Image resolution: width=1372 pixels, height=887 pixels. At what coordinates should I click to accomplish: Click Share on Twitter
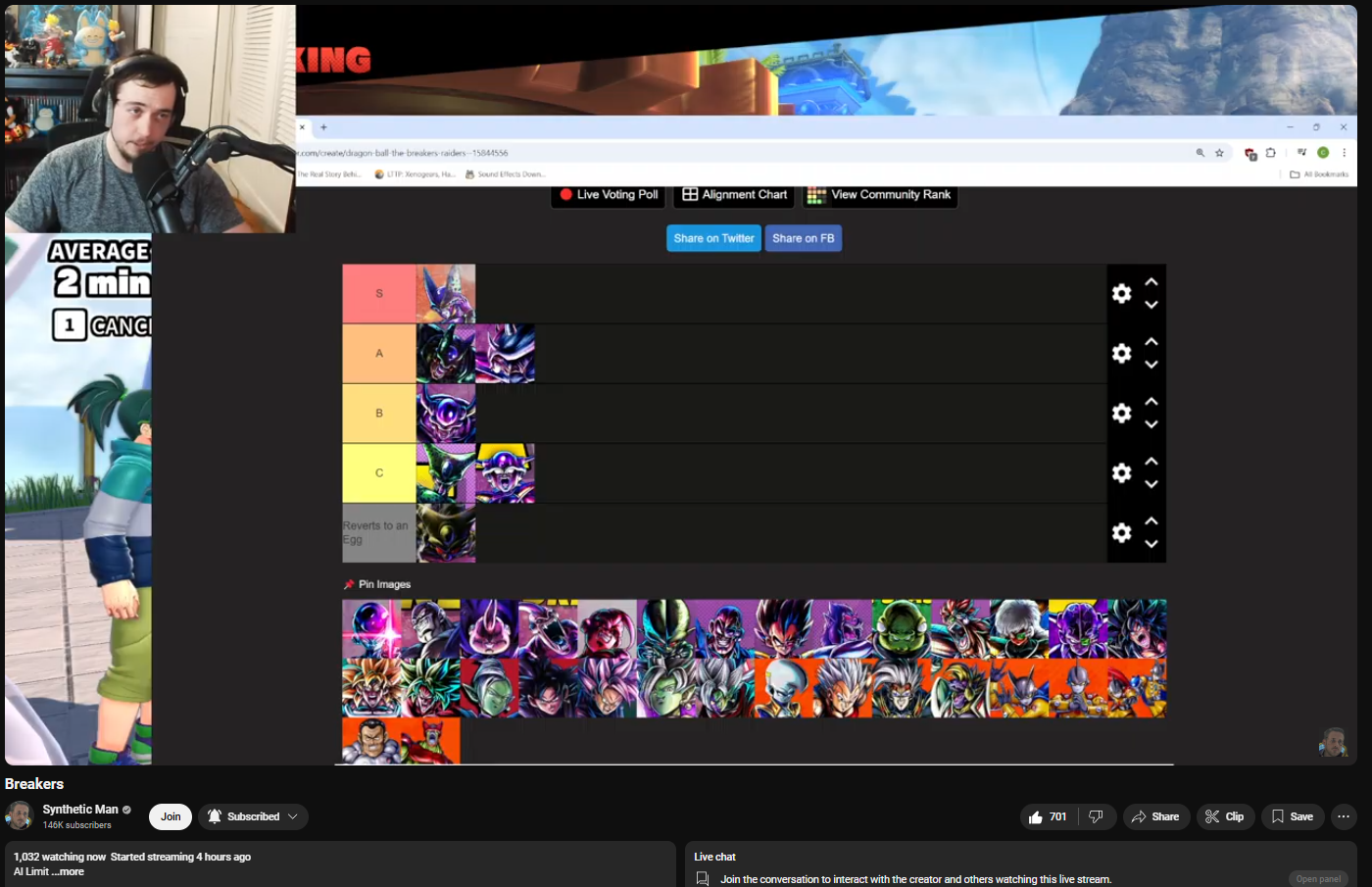(714, 238)
